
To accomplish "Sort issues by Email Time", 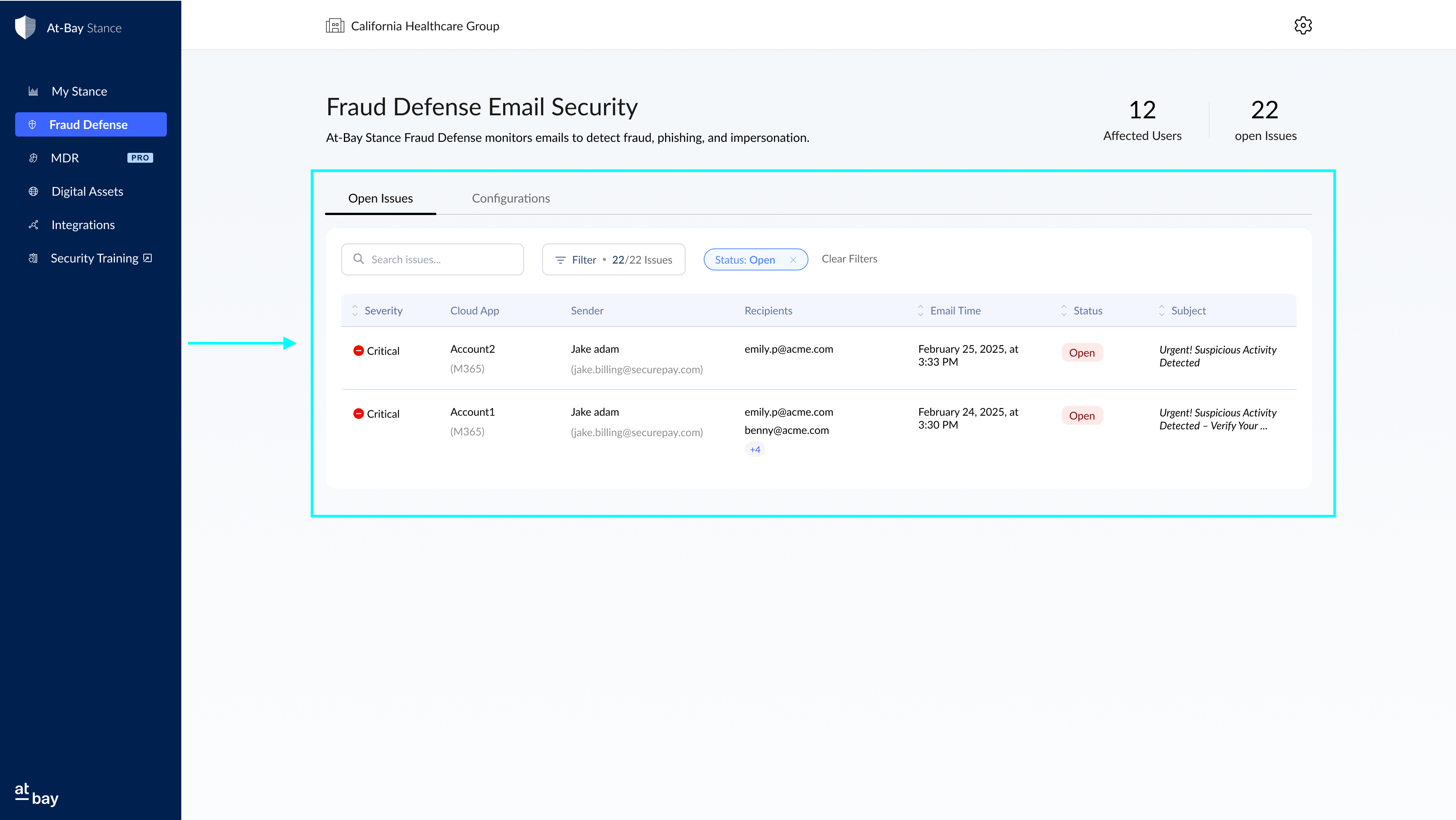I will coord(920,311).
